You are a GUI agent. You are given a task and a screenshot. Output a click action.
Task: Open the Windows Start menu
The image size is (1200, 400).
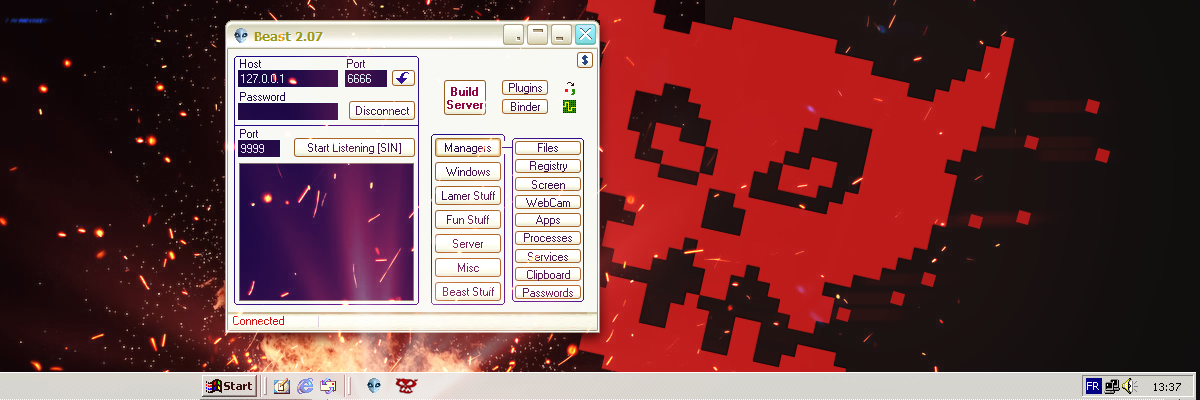pyautogui.click(x=229, y=386)
